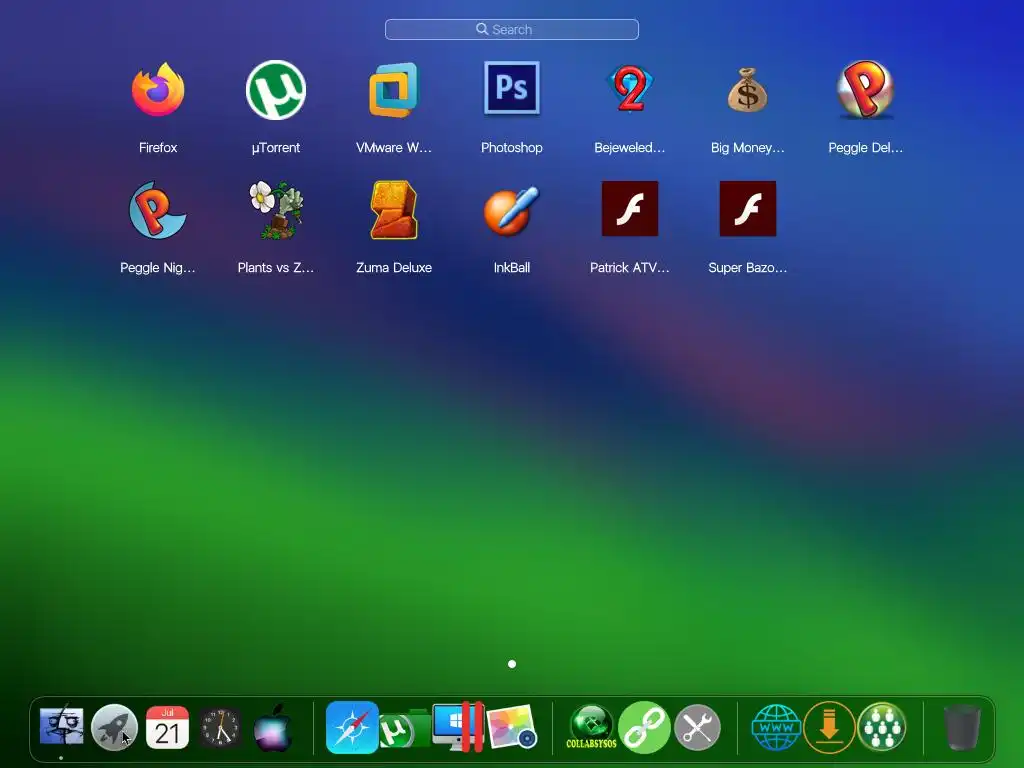Viewport: 1024px width, 768px height.
Task: Open Peggle Deluxe game
Action: tap(865, 89)
